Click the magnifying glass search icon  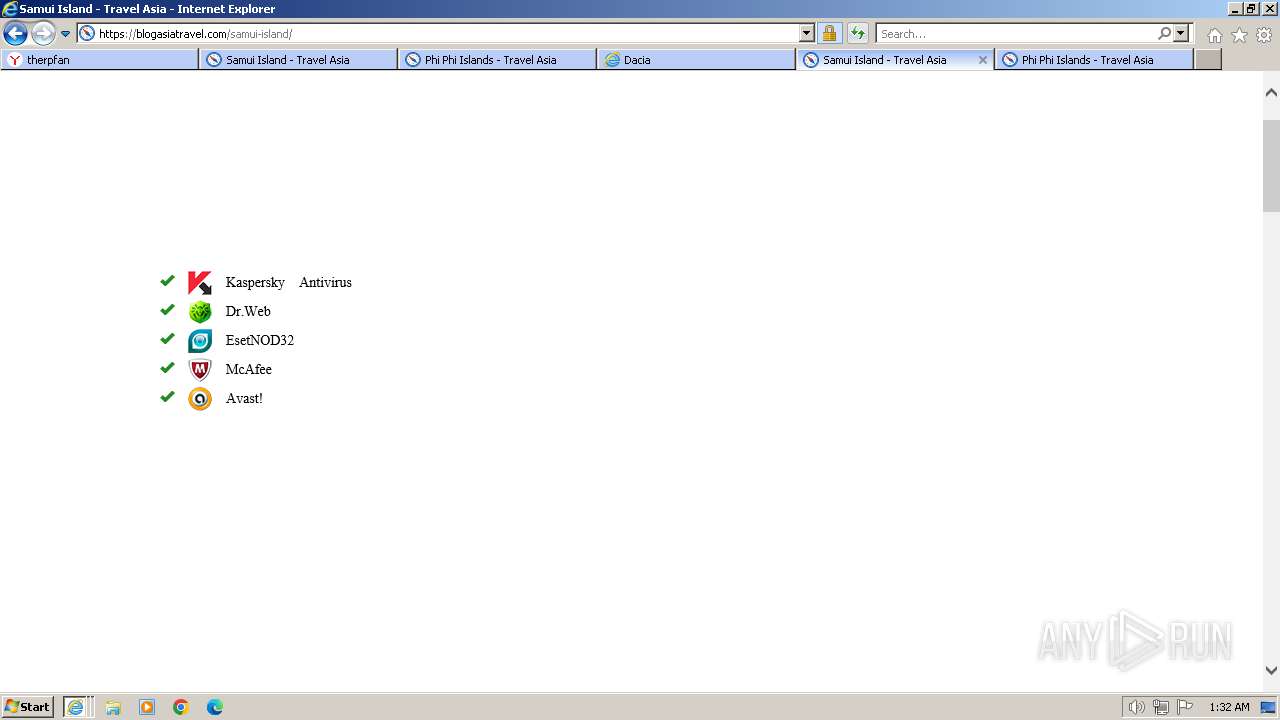pos(1164,34)
